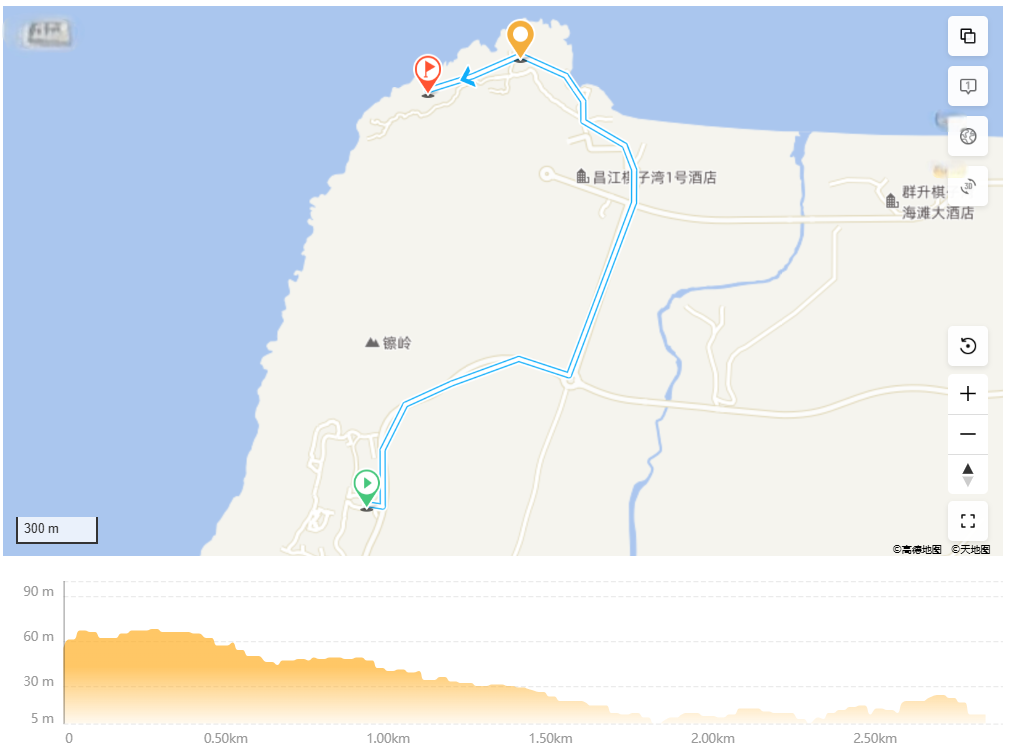Click the 300 m scale bar
Image resolution: width=1011 pixels, height=755 pixels.
coord(57,529)
